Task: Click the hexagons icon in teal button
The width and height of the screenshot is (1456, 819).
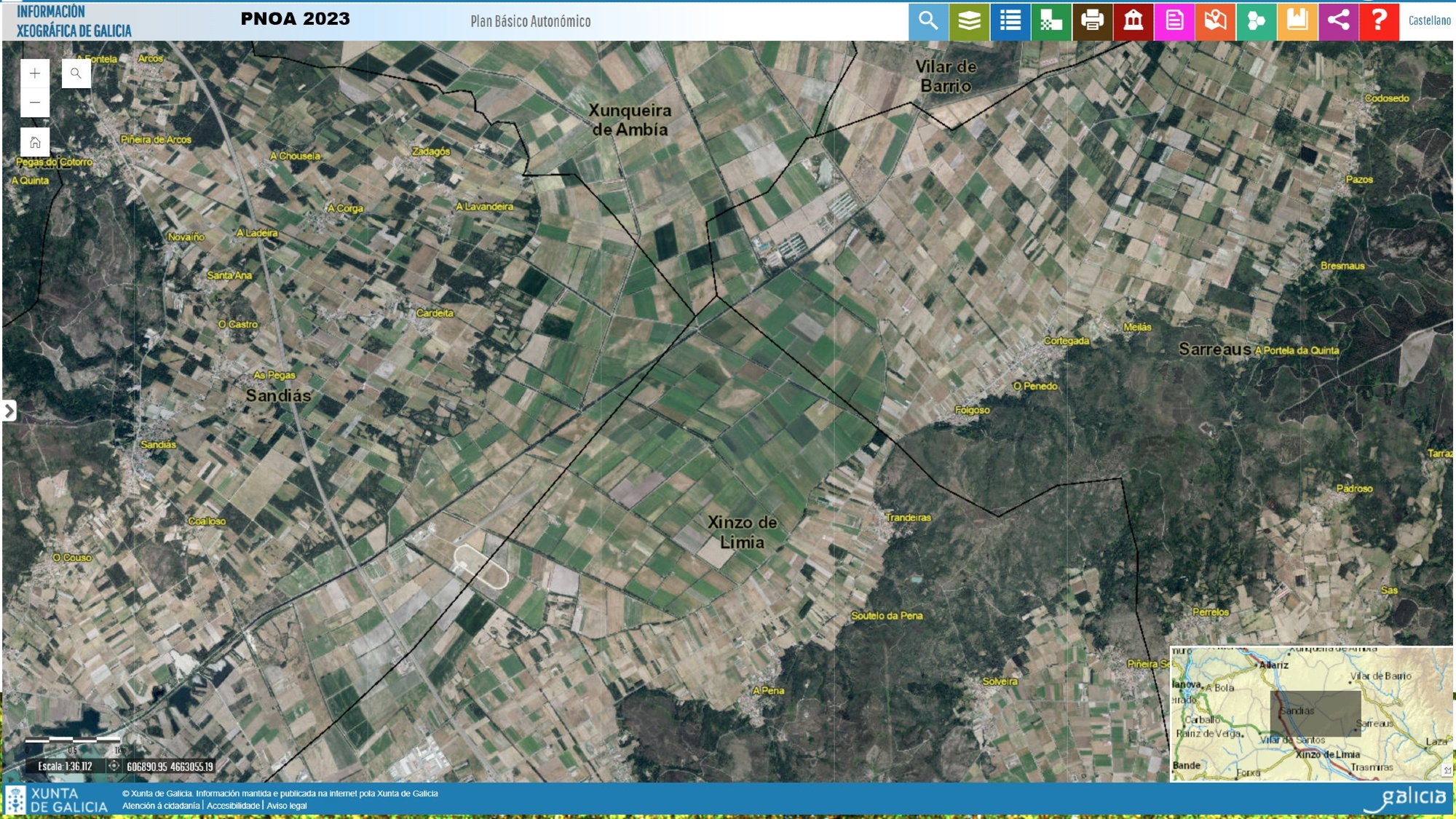Action: 1256,20
